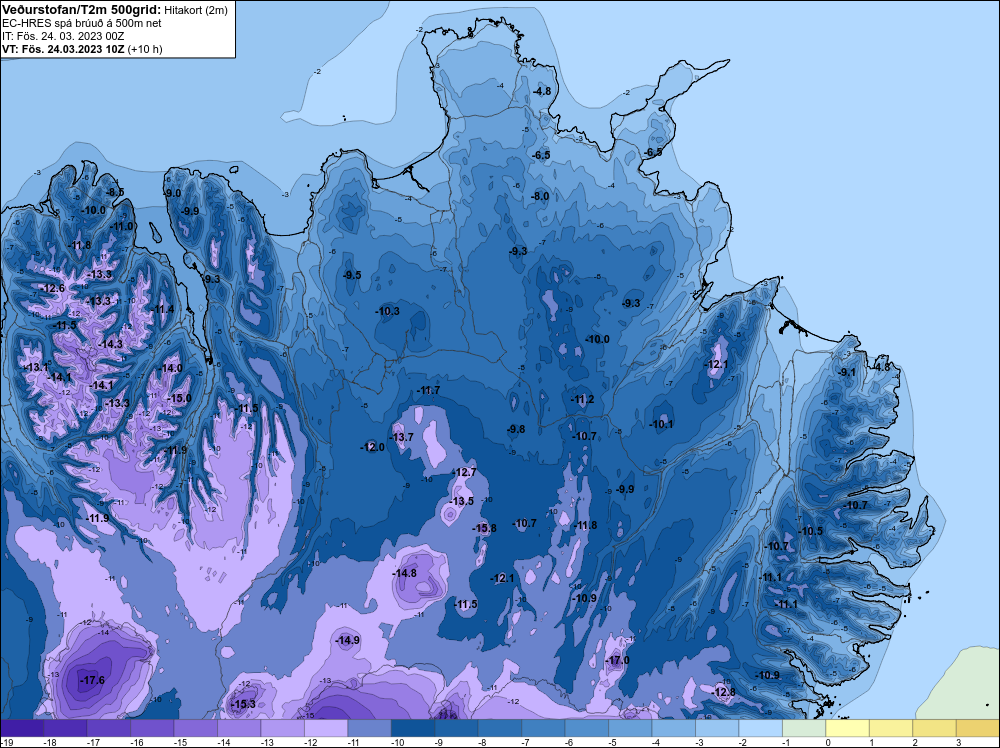The width and height of the screenshot is (1000, 748).
Task: Click the 'VT: Fös. 24.03.2023 10Z (+10 h)' line
Action: click(82, 49)
